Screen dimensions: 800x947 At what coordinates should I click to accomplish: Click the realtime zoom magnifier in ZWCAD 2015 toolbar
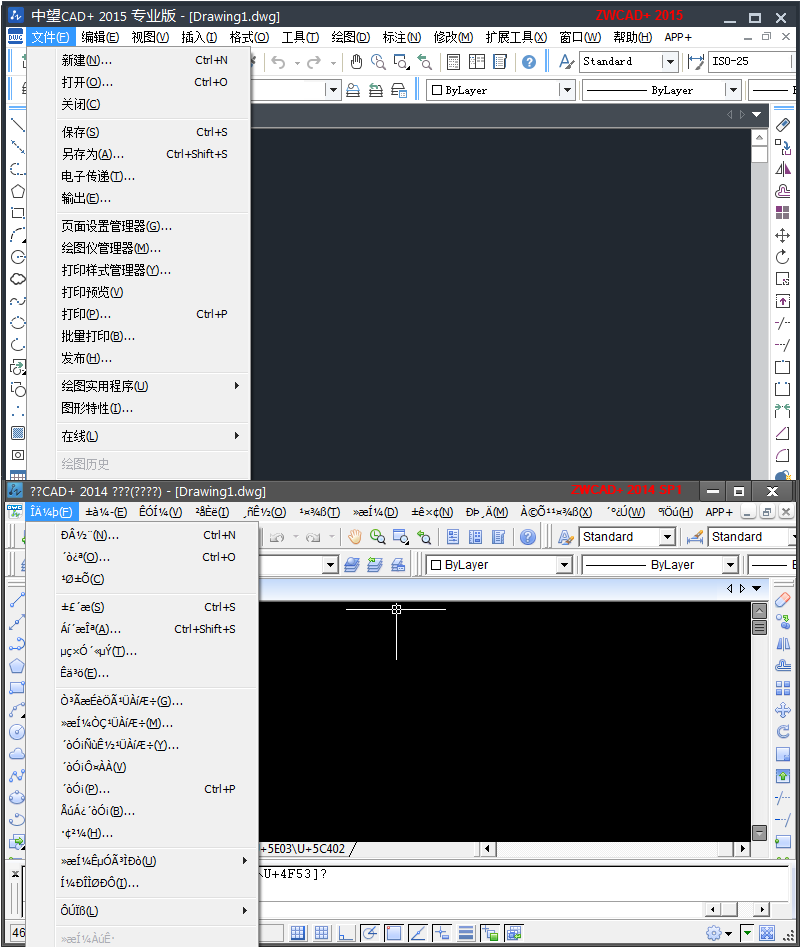tap(378, 62)
